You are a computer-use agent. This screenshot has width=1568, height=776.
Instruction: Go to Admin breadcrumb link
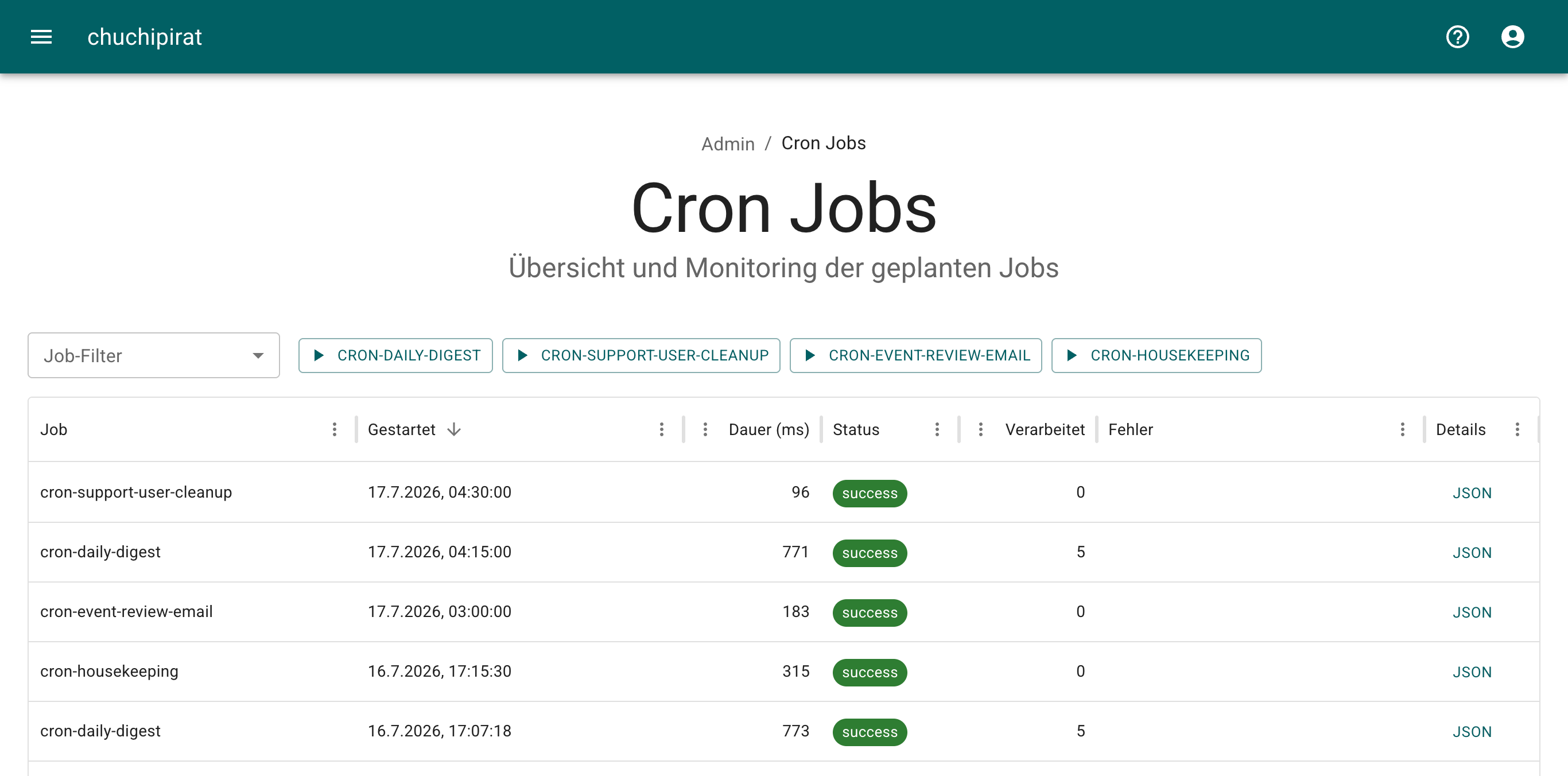click(728, 143)
